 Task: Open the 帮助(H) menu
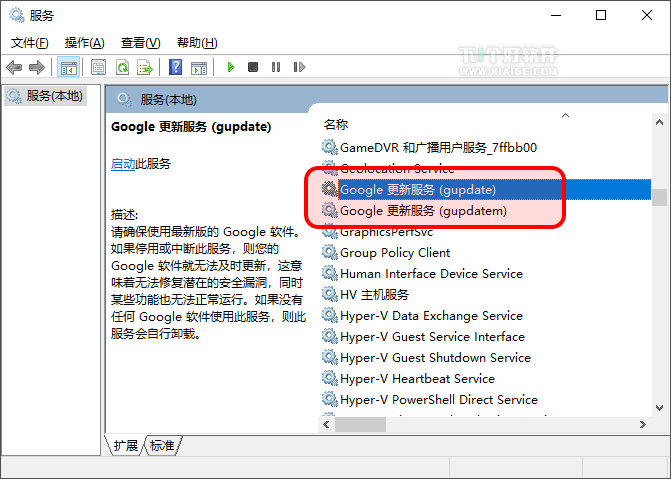(x=197, y=43)
